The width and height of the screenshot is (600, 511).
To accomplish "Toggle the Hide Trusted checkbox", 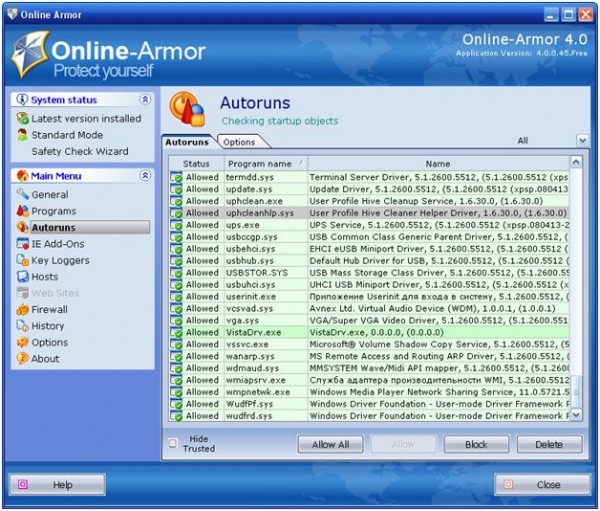I will pyautogui.click(x=173, y=443).
